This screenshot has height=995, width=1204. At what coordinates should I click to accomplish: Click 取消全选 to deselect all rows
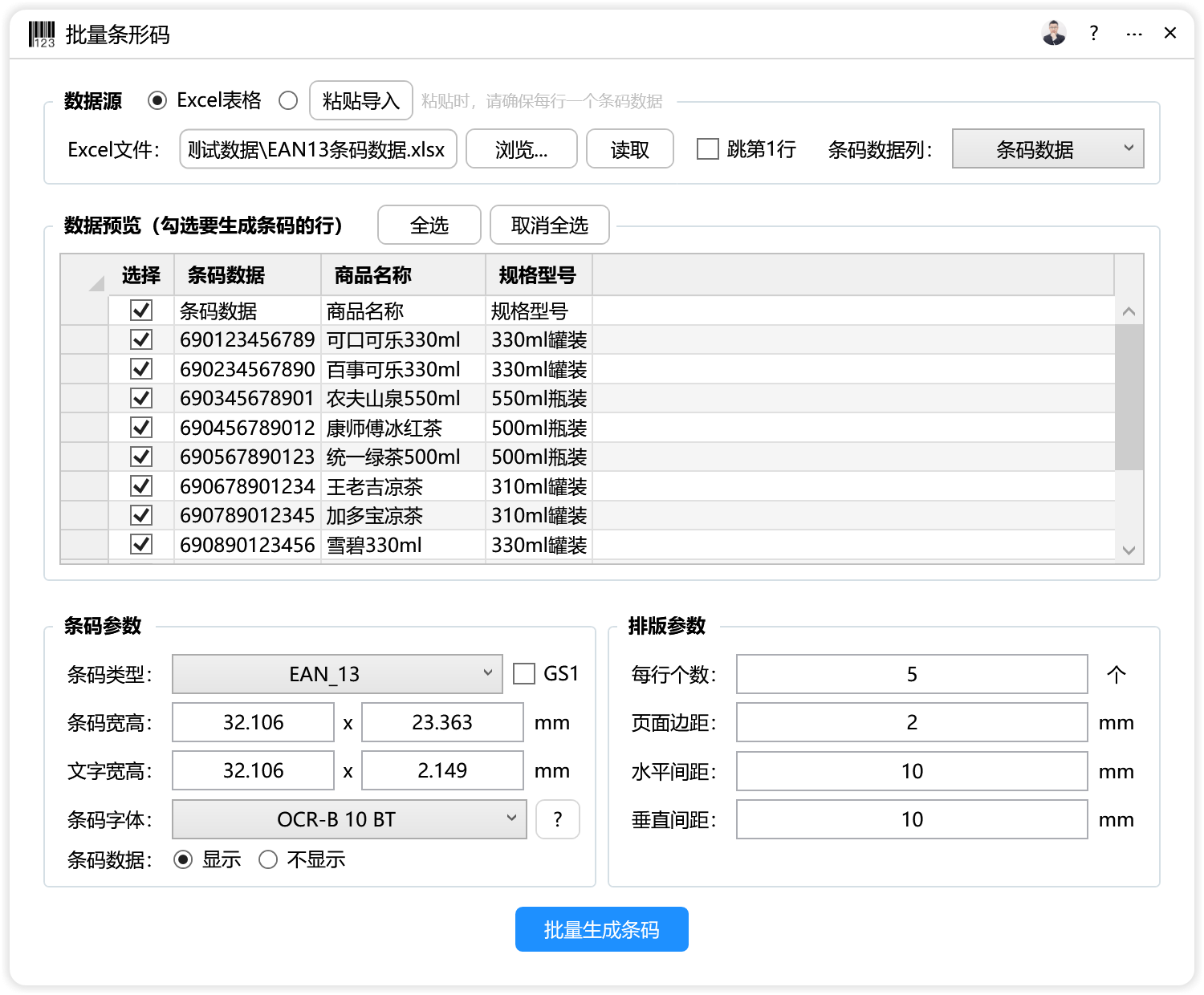[x=550, y=225]
